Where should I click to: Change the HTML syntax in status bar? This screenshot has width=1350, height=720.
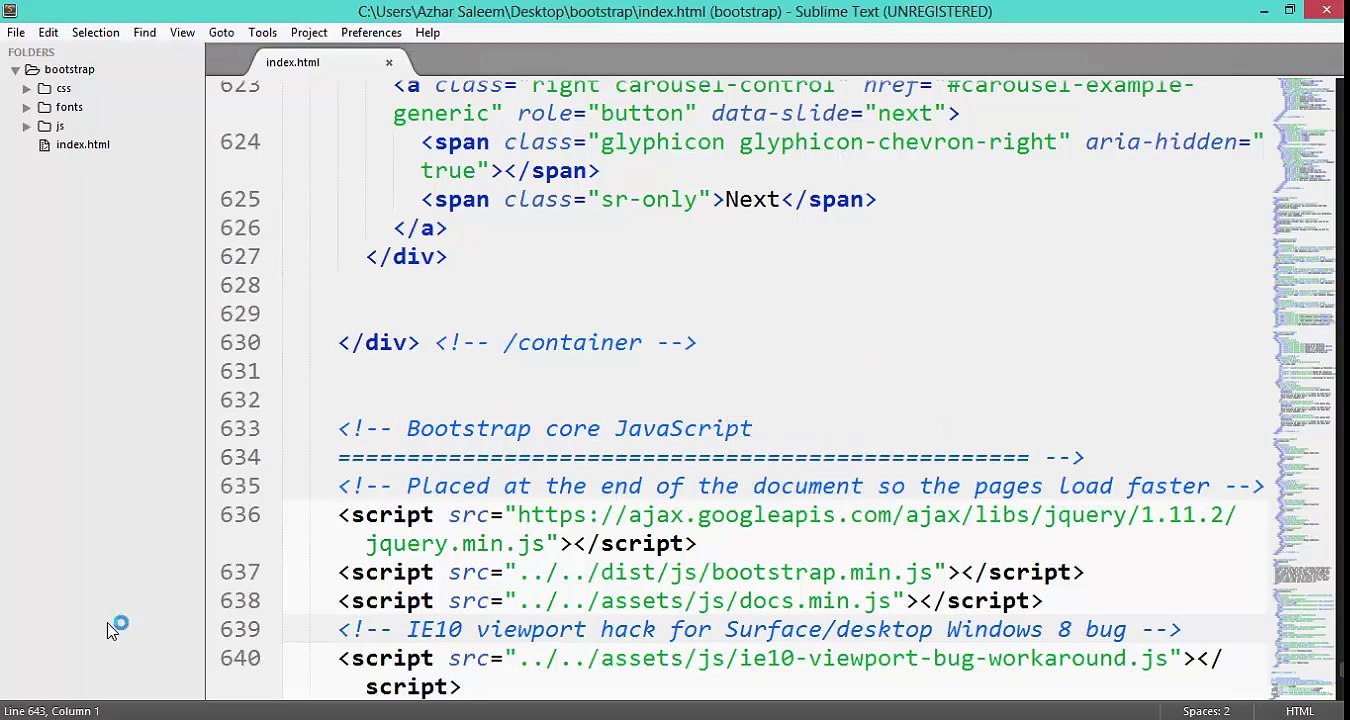click(1299, 711)
